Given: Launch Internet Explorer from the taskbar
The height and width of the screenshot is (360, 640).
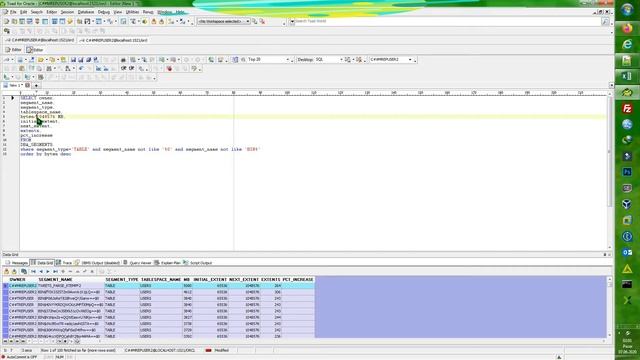Looking at the screenshot, I should coord(627,44).
